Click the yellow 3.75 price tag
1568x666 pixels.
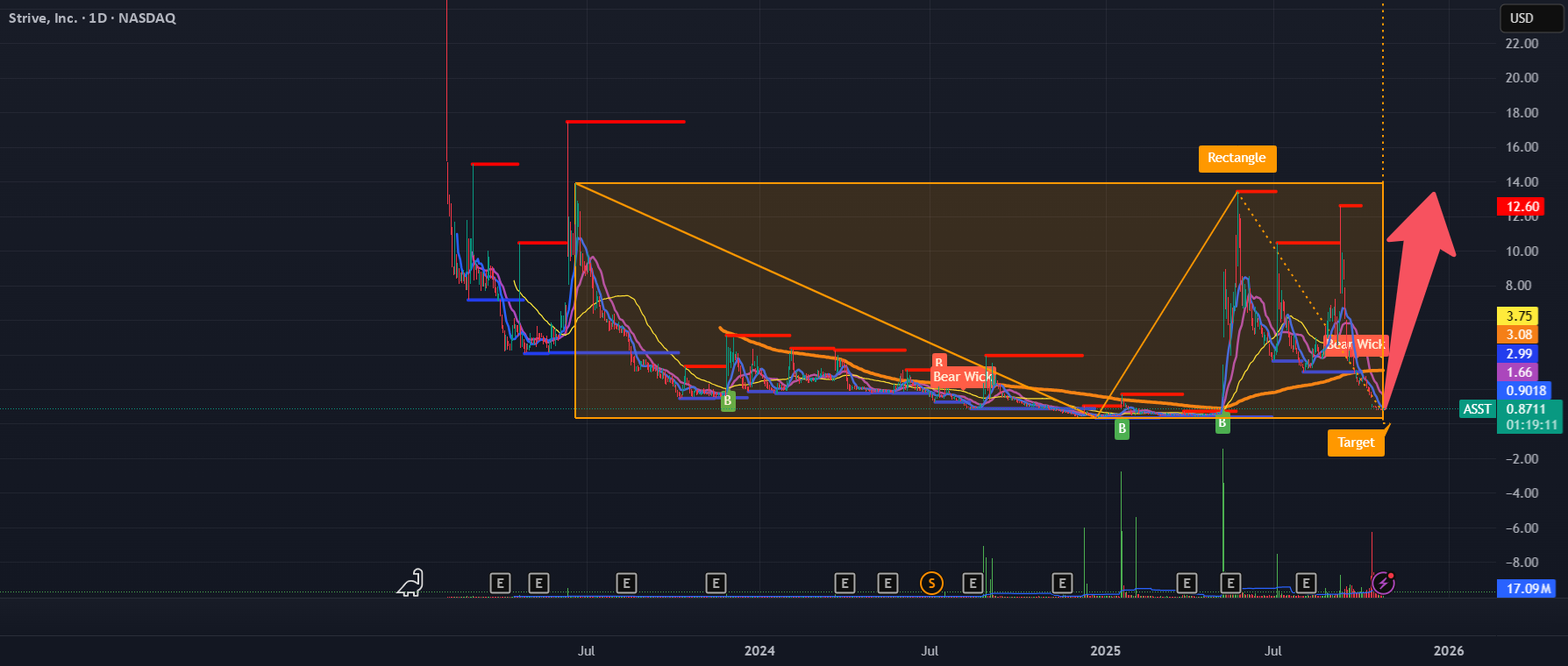1519,316
